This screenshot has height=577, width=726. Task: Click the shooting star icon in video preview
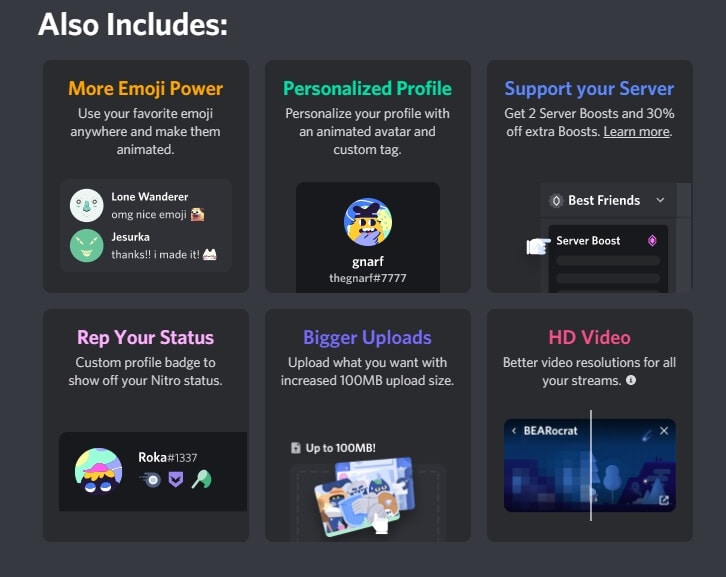pos(647,435)
